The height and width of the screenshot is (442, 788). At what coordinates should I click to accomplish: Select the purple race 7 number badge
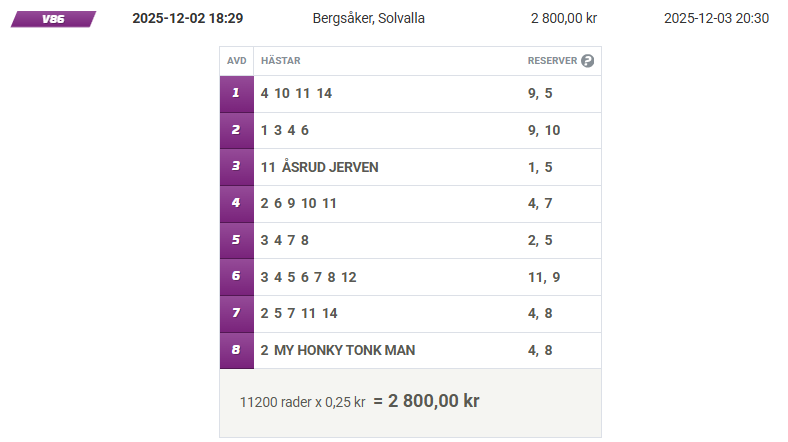tap(236, 313)
